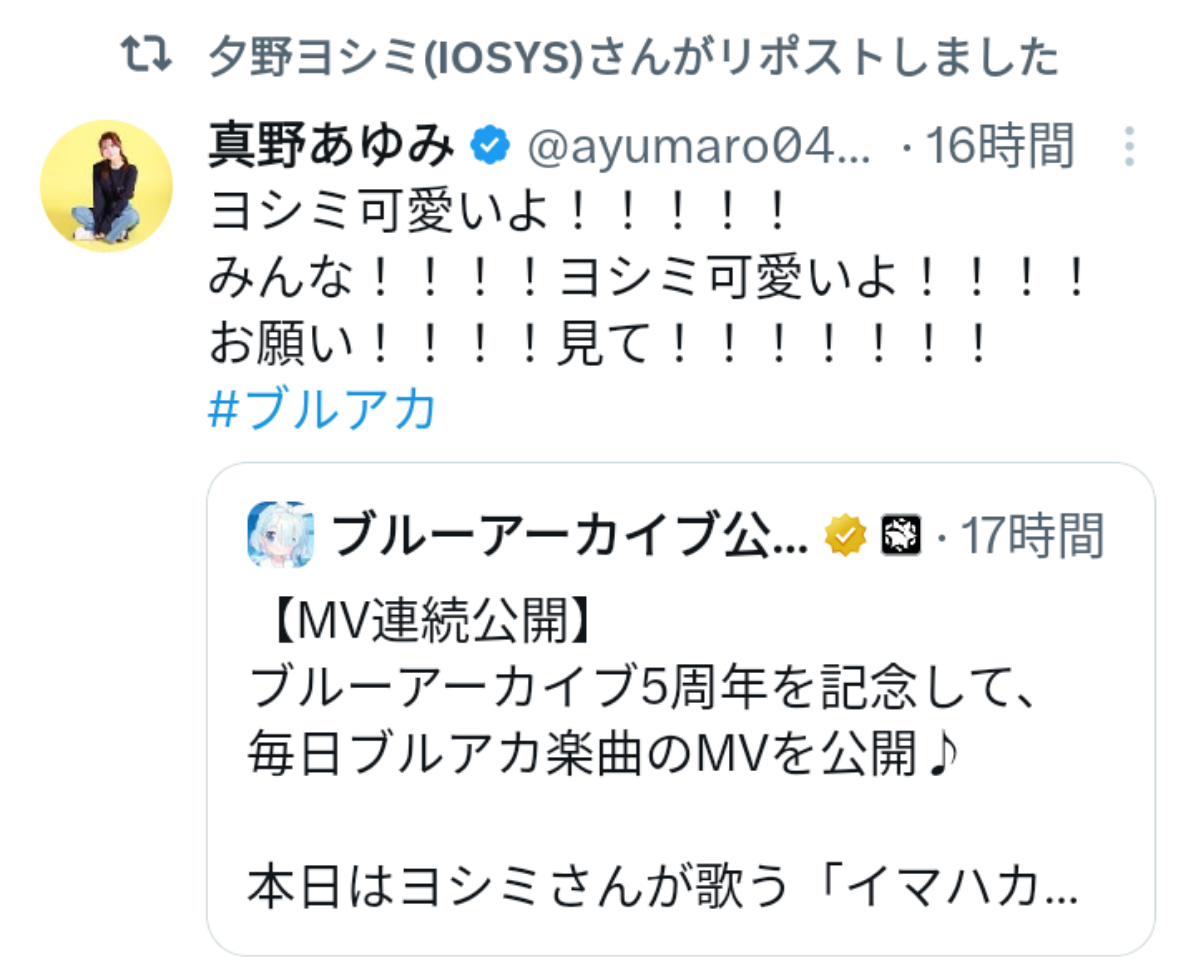Click the repost arrows icon
The height and width of the screenshot is (960, 1196).
pyautogui.click(x=146, y=55)
